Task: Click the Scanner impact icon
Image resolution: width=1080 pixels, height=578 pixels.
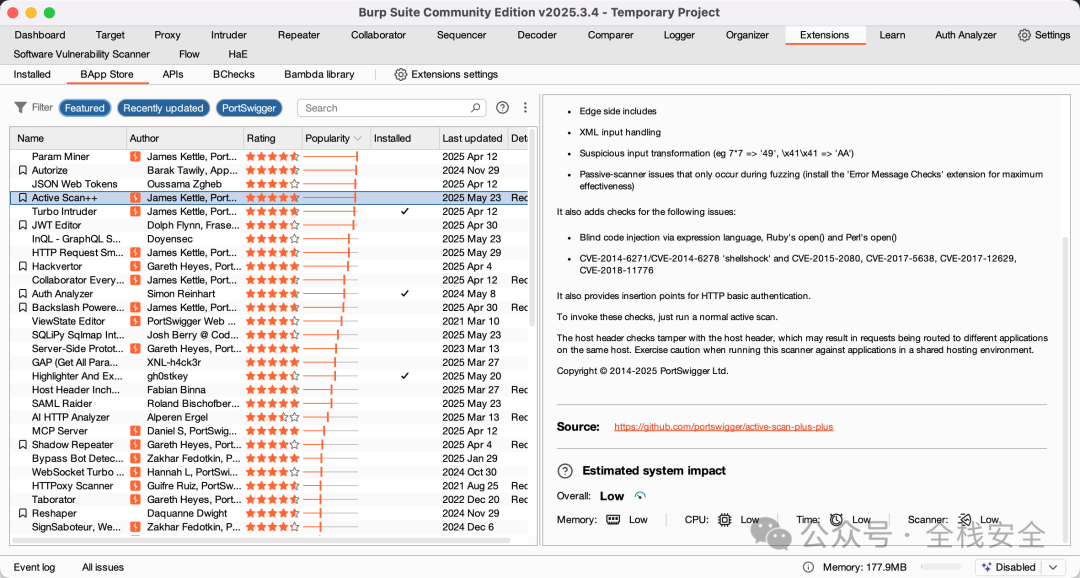Action: coord(964,519)
